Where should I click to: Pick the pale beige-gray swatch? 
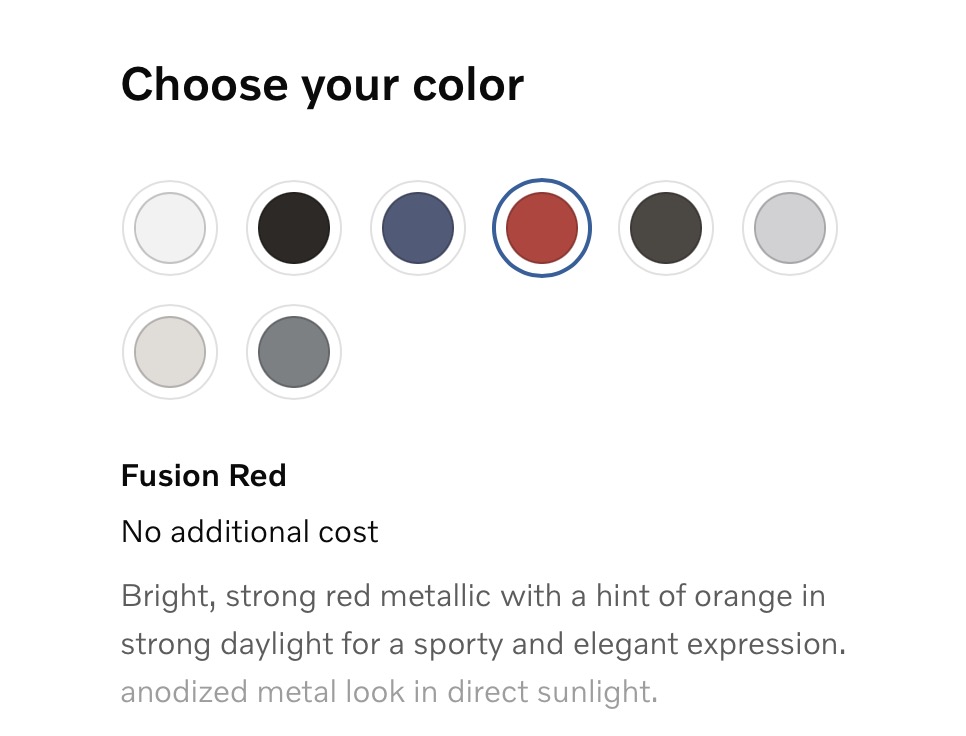(170, 352)
